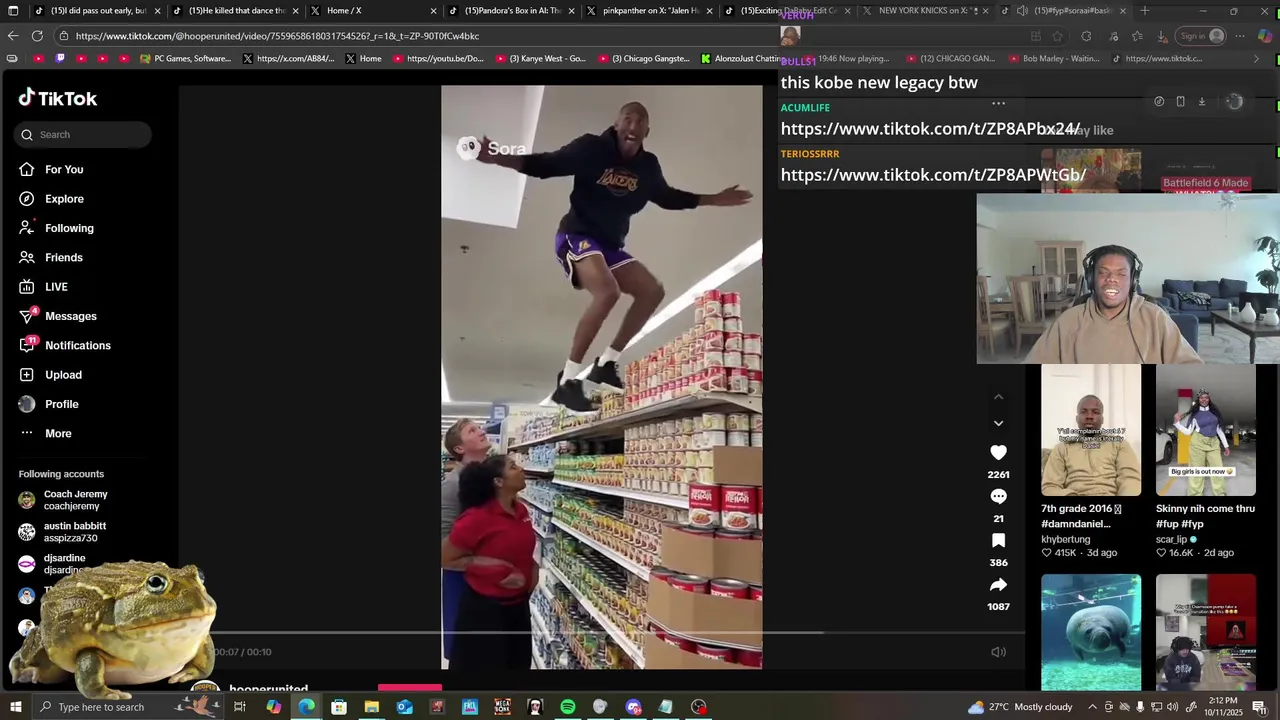Open the TikTok coins icon in the top bar
This screenshot has height=720, width=1280.
1159,101
